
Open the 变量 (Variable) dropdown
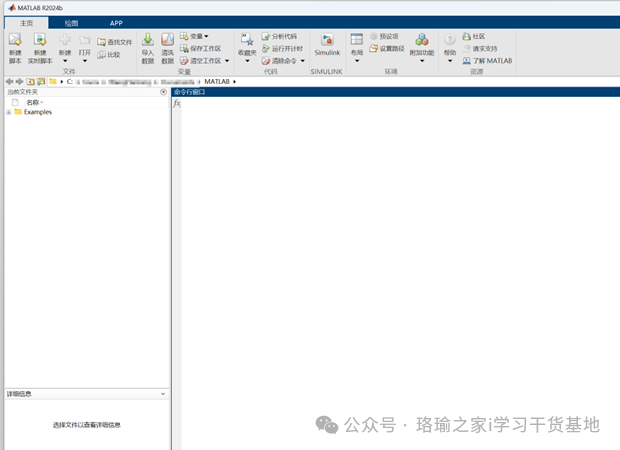(194, 36)
